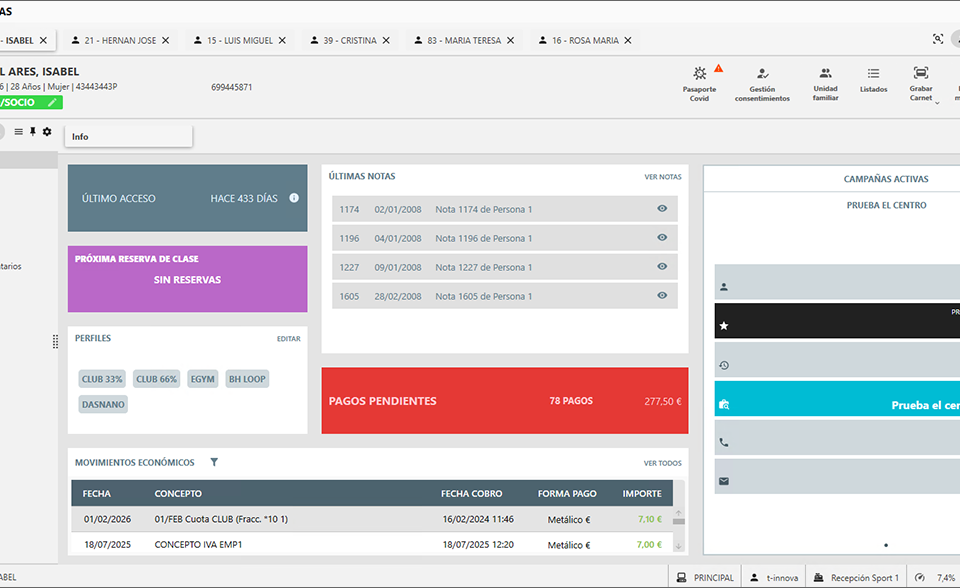Open the sidebar settings gear
The height and width of the screenshot is (588, 960).
click(47, 132)
